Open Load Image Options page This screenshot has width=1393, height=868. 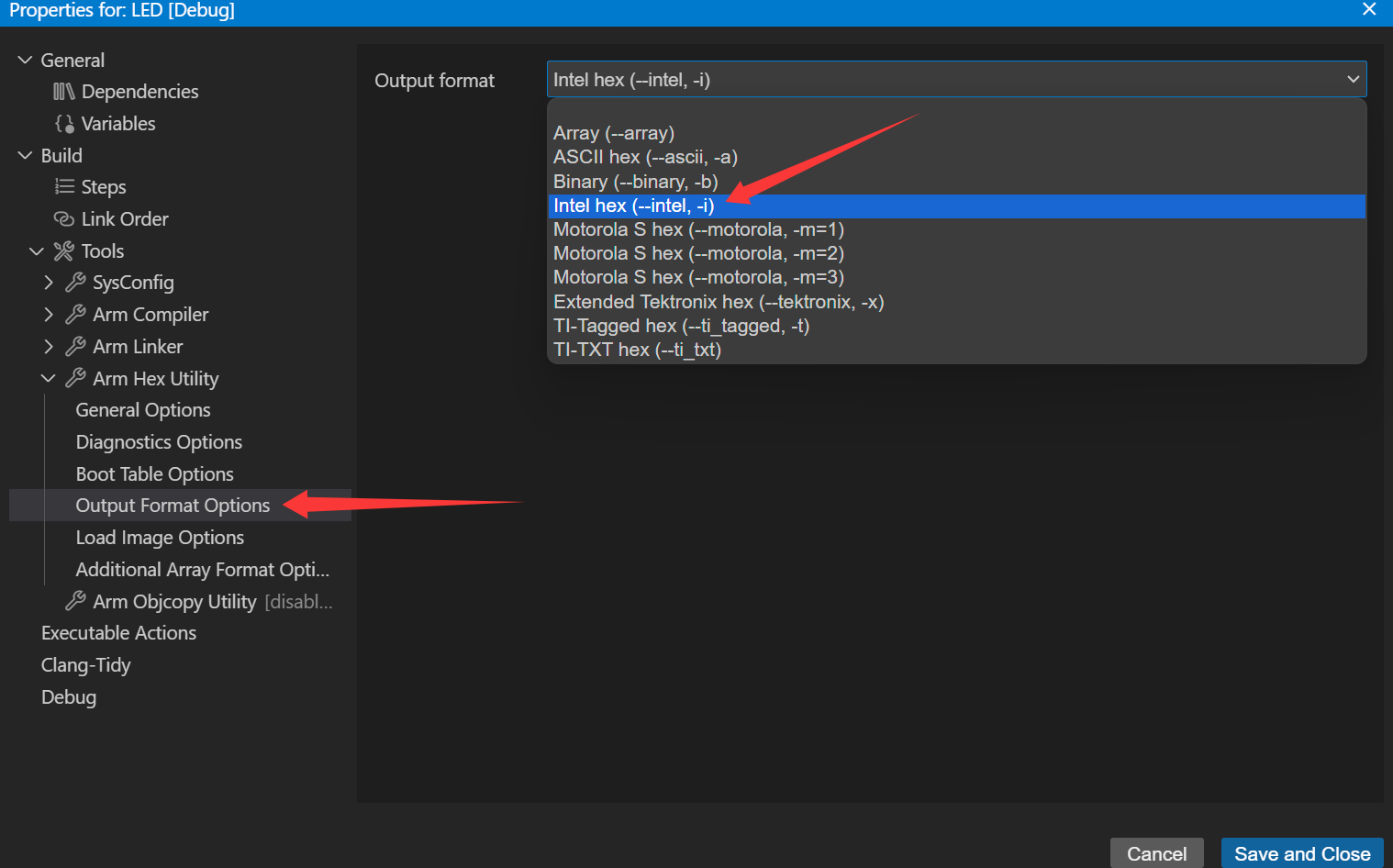(x=160, y=538)
